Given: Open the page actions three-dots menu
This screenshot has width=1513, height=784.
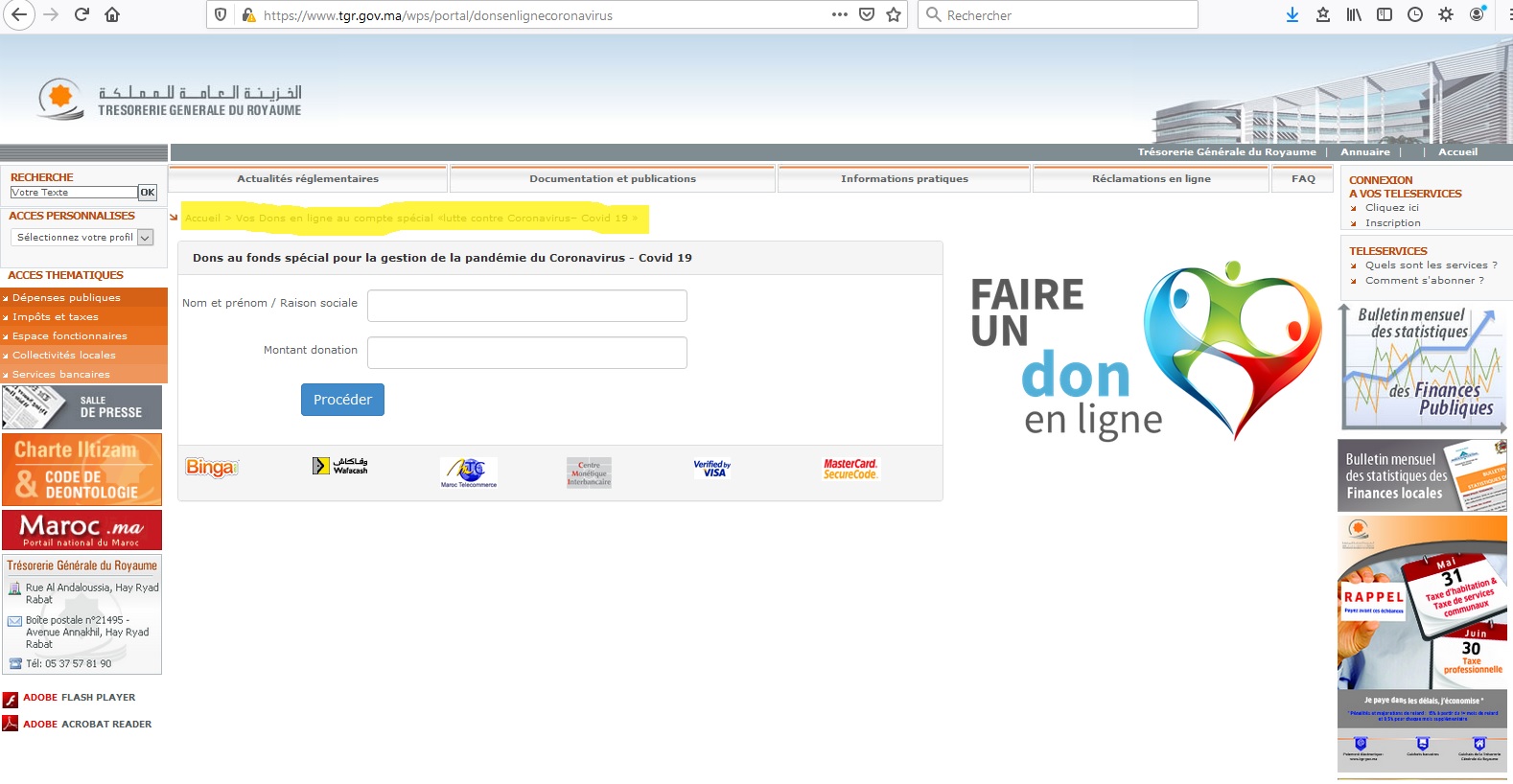Looking at the screenshot, I should coord(840,14).
